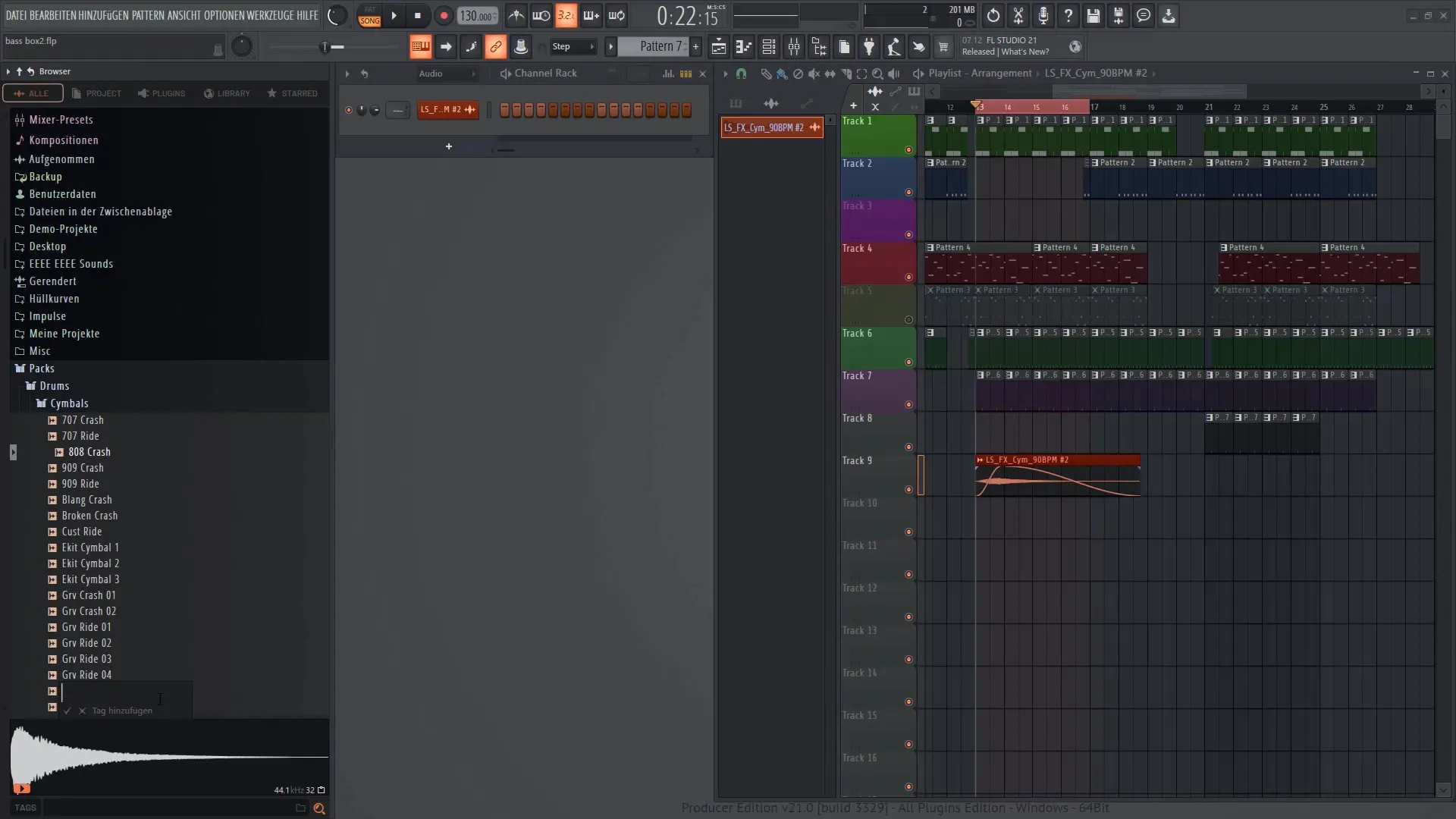1456x819 pixels.
Task: Toggle overdub / blend recording icon
Action: 591,16
